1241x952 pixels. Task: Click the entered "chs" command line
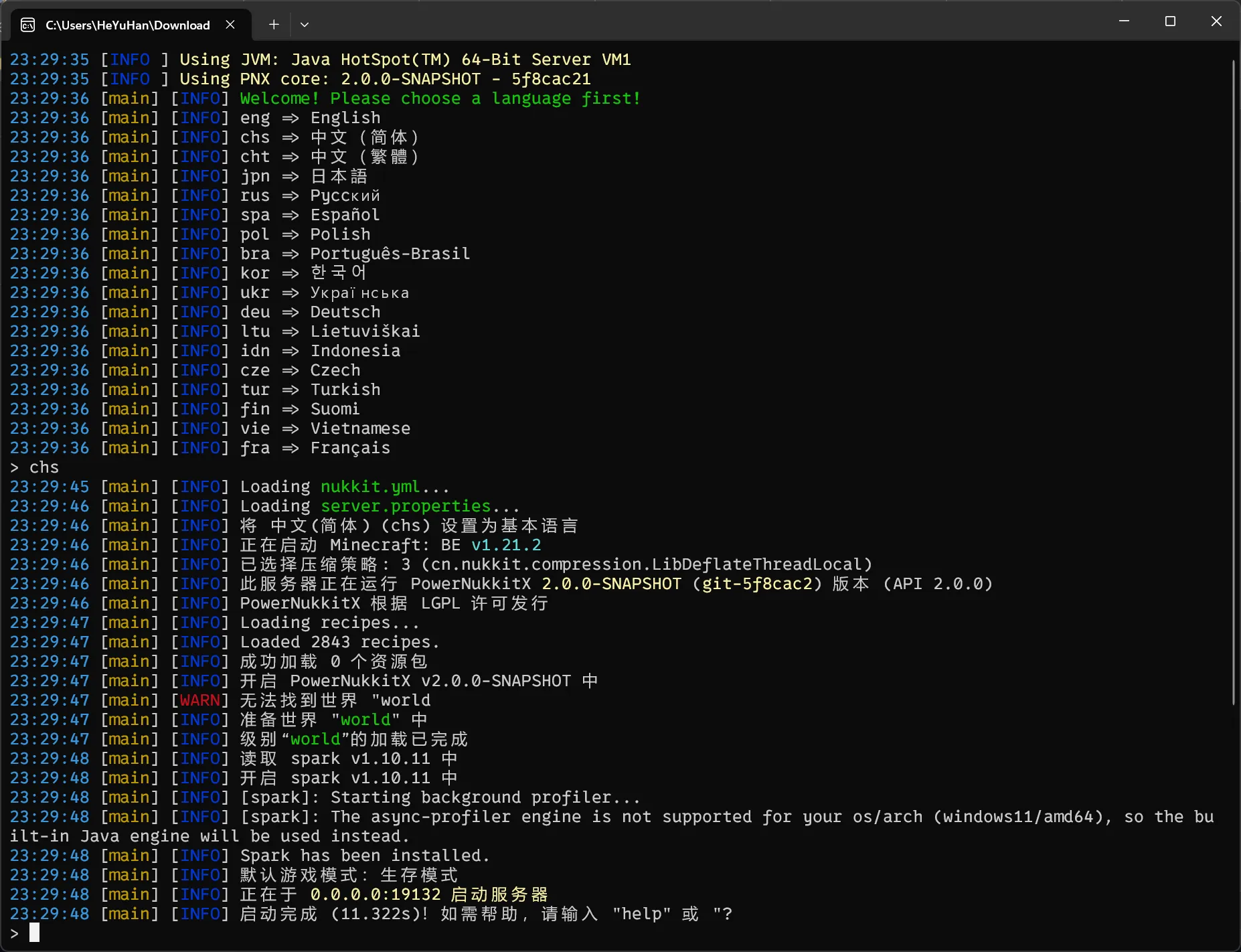(x=44, y=467)
